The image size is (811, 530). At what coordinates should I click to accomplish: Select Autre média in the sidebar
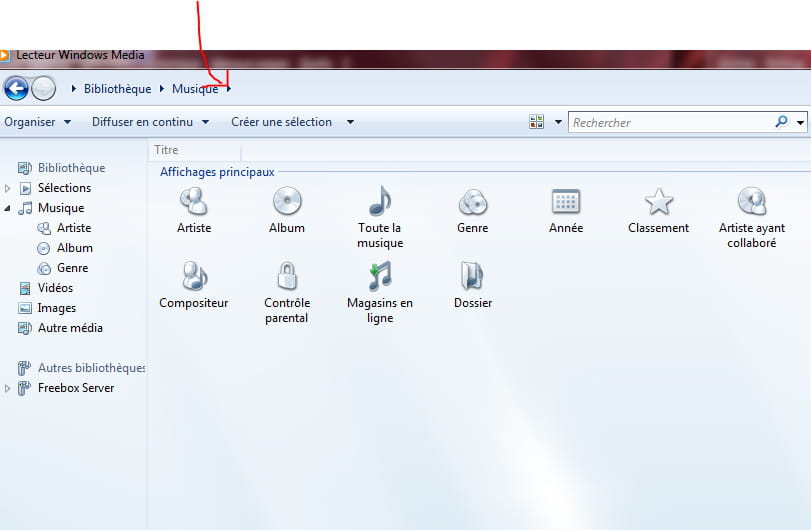70,328
